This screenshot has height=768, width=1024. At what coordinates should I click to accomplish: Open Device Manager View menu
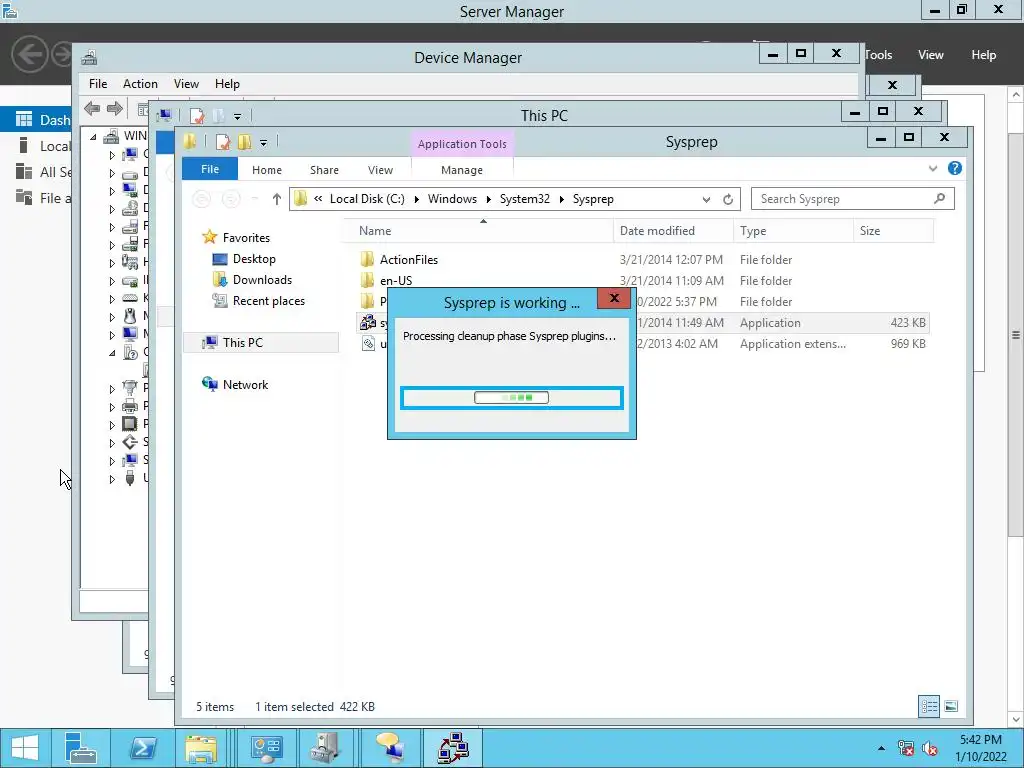click(186, 84)
